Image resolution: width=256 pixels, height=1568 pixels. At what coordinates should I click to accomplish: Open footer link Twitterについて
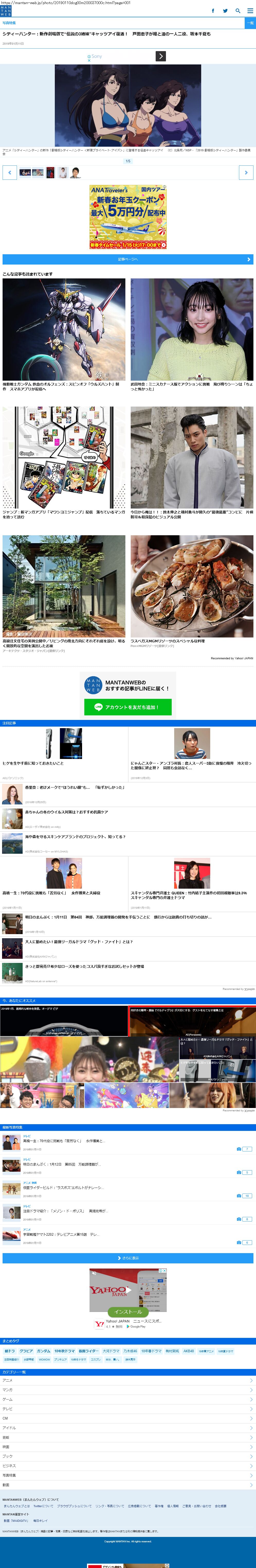[x=43, y=1506]
